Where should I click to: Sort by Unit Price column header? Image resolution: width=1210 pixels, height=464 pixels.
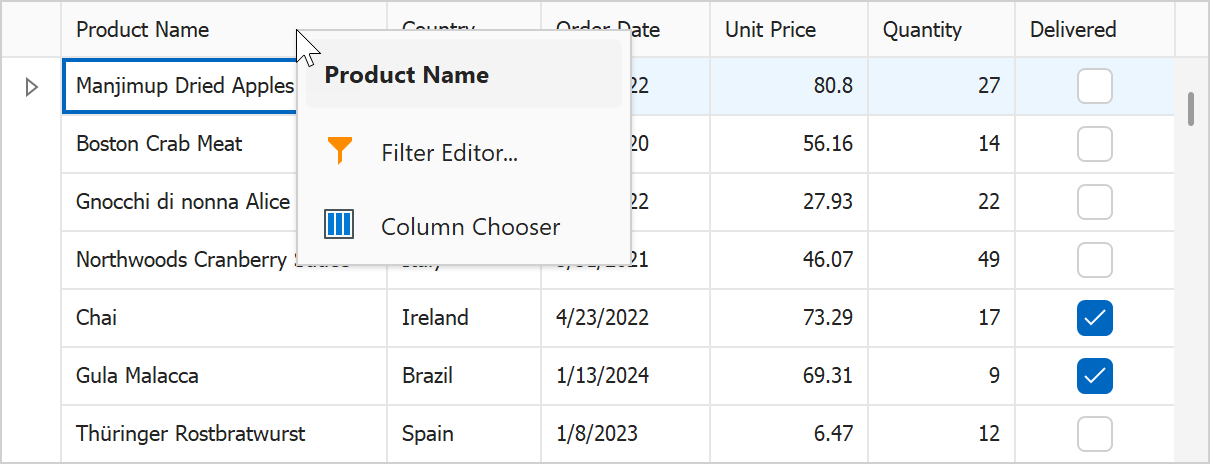click(770, 30)
